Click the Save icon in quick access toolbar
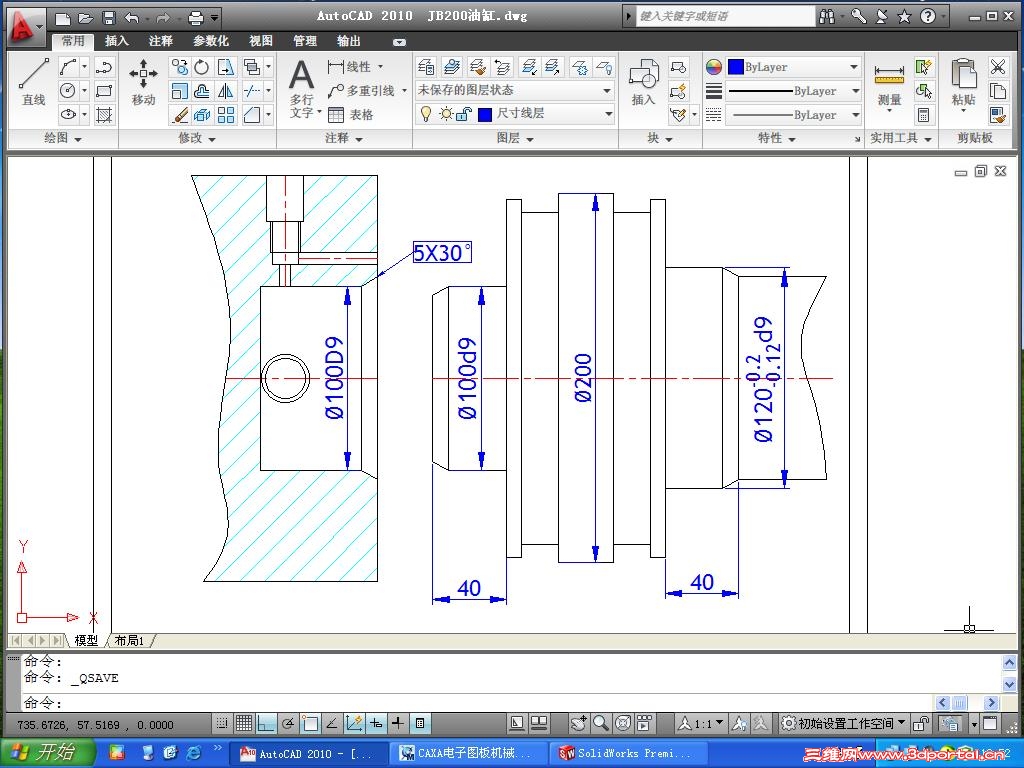 click(109, 18)
